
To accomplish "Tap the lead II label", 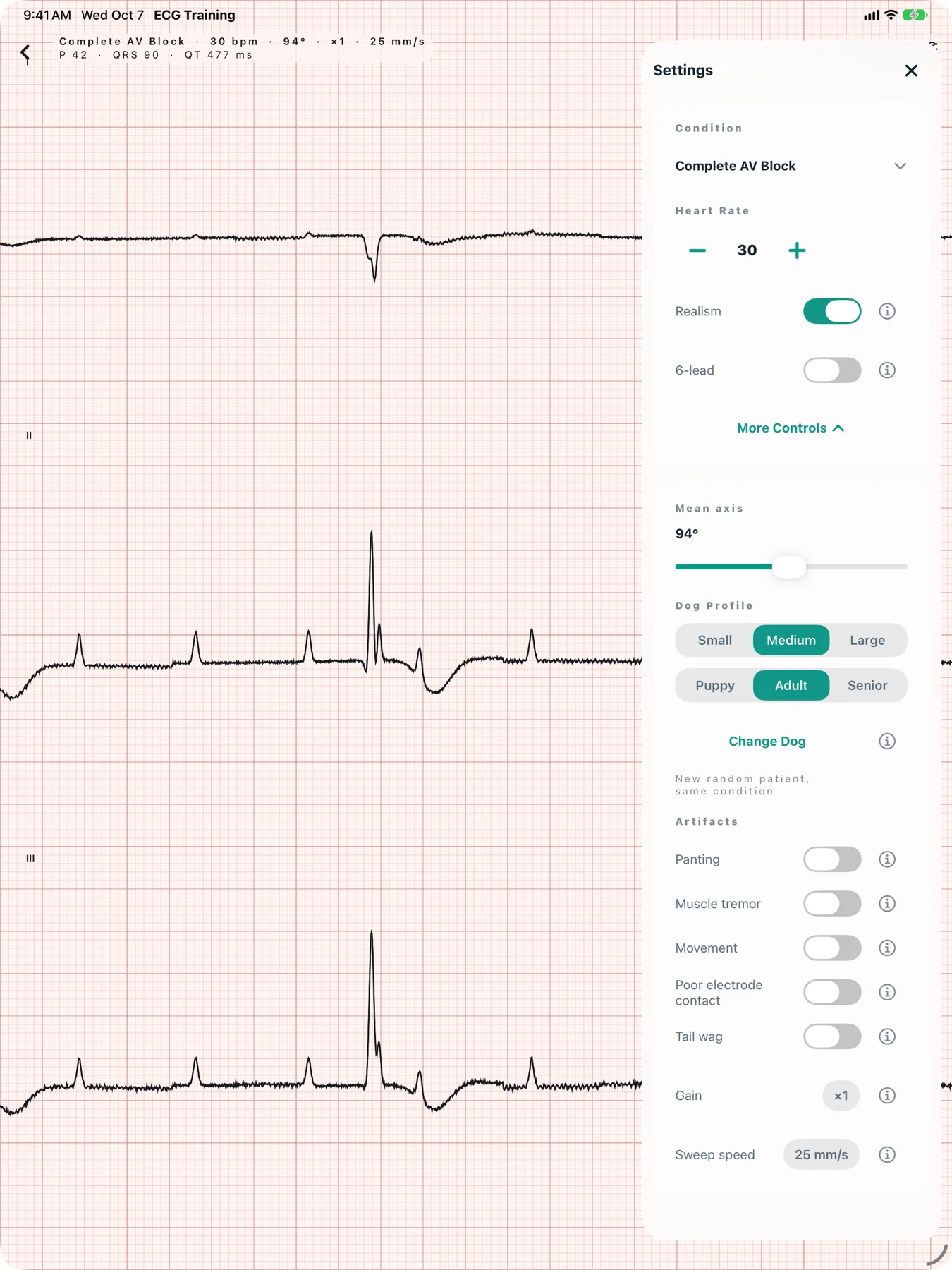I will [x=29, y=435].
